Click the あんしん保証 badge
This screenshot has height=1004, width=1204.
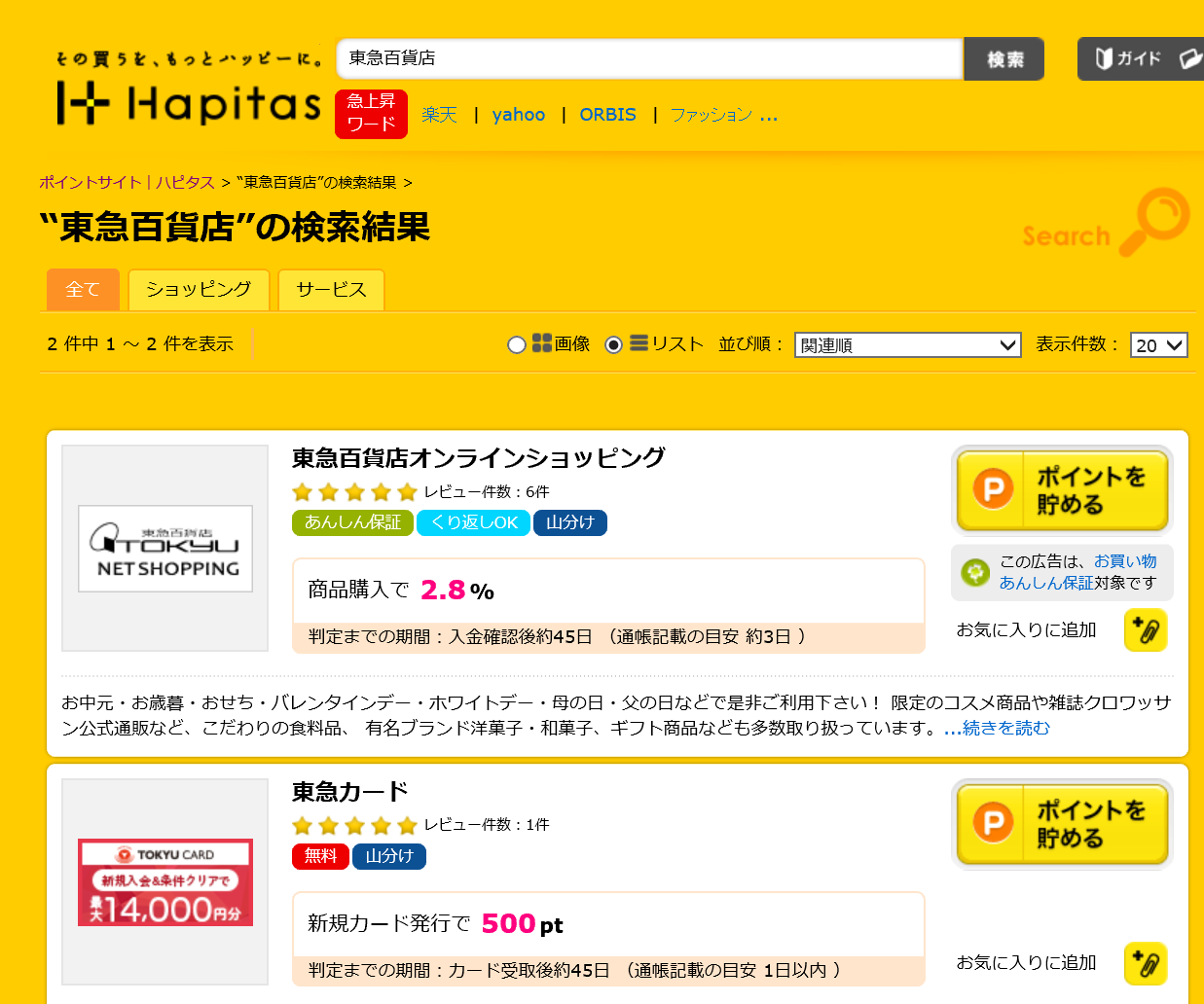[352, 523]
